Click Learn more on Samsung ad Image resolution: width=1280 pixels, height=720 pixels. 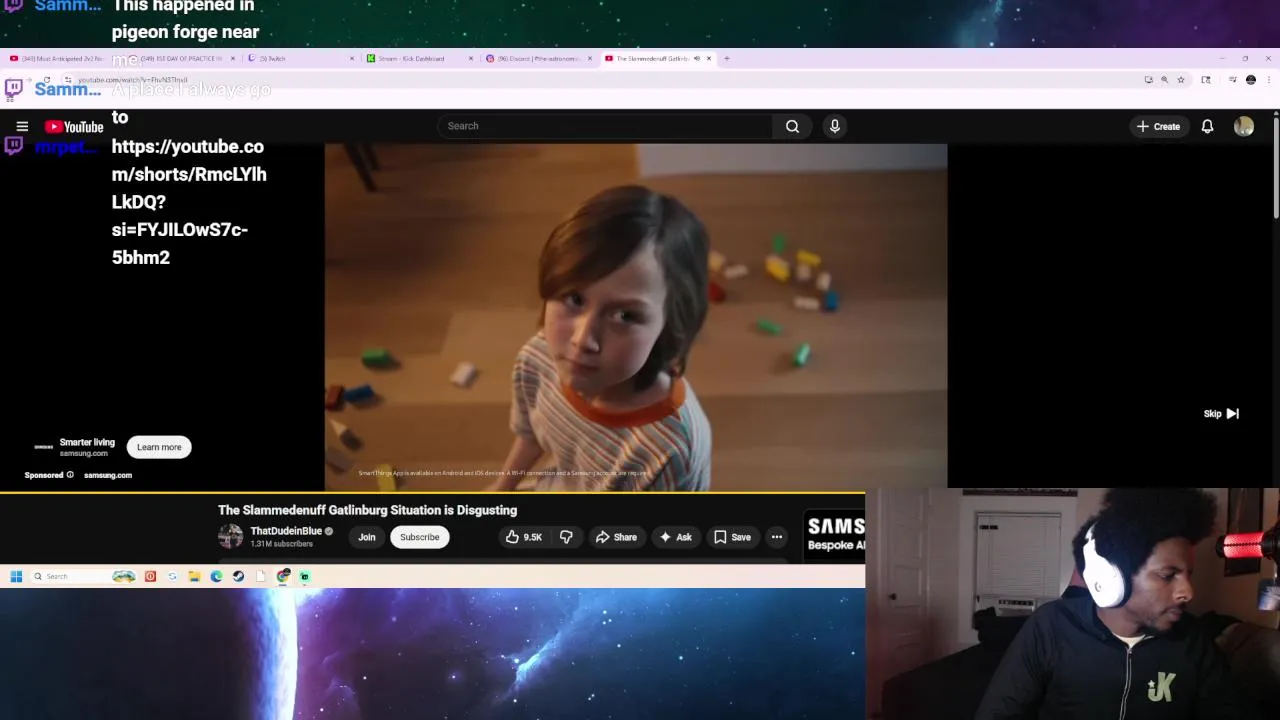tap(159, 447)
